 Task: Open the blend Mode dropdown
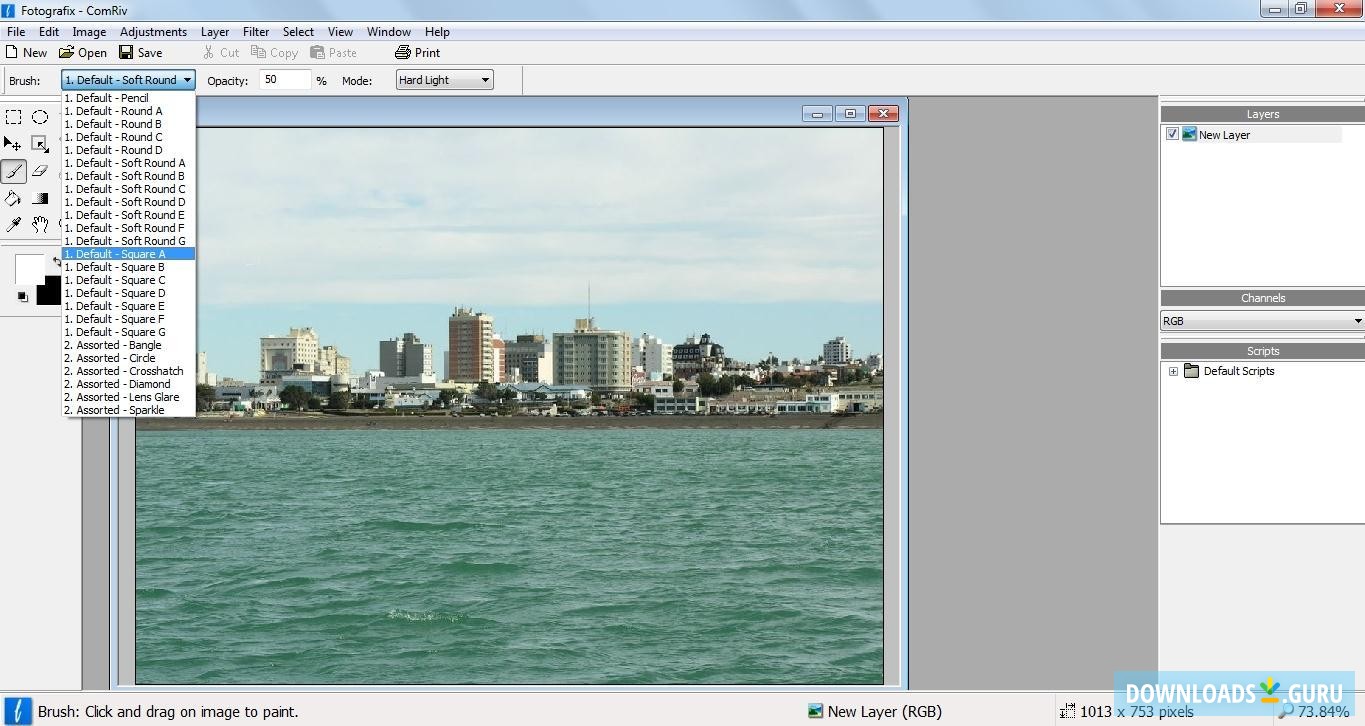tap(444, 80)
